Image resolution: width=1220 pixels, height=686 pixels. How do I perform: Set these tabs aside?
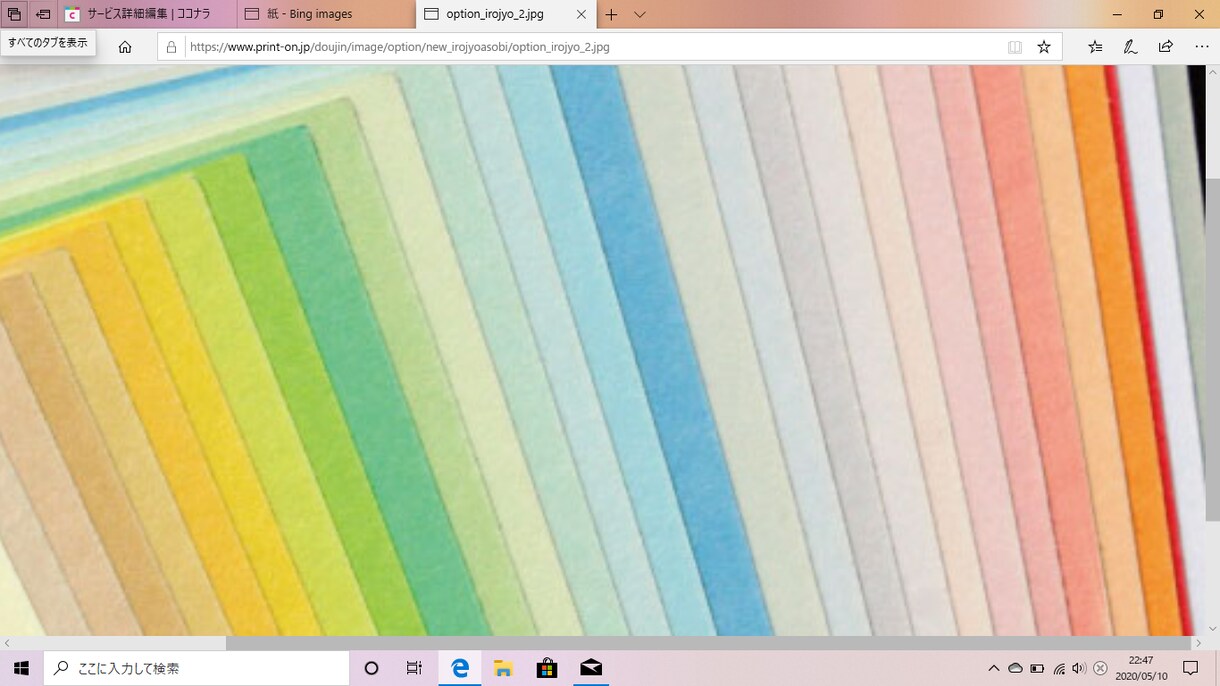pyautogui.click(x=43, y=14)
